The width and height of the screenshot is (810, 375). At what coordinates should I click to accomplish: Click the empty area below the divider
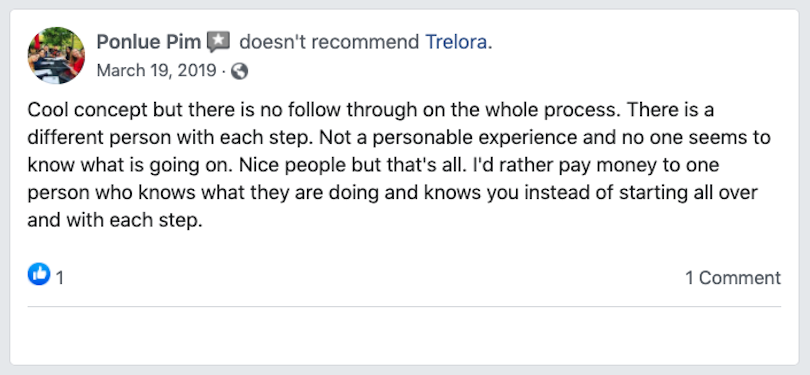(404, 335)
